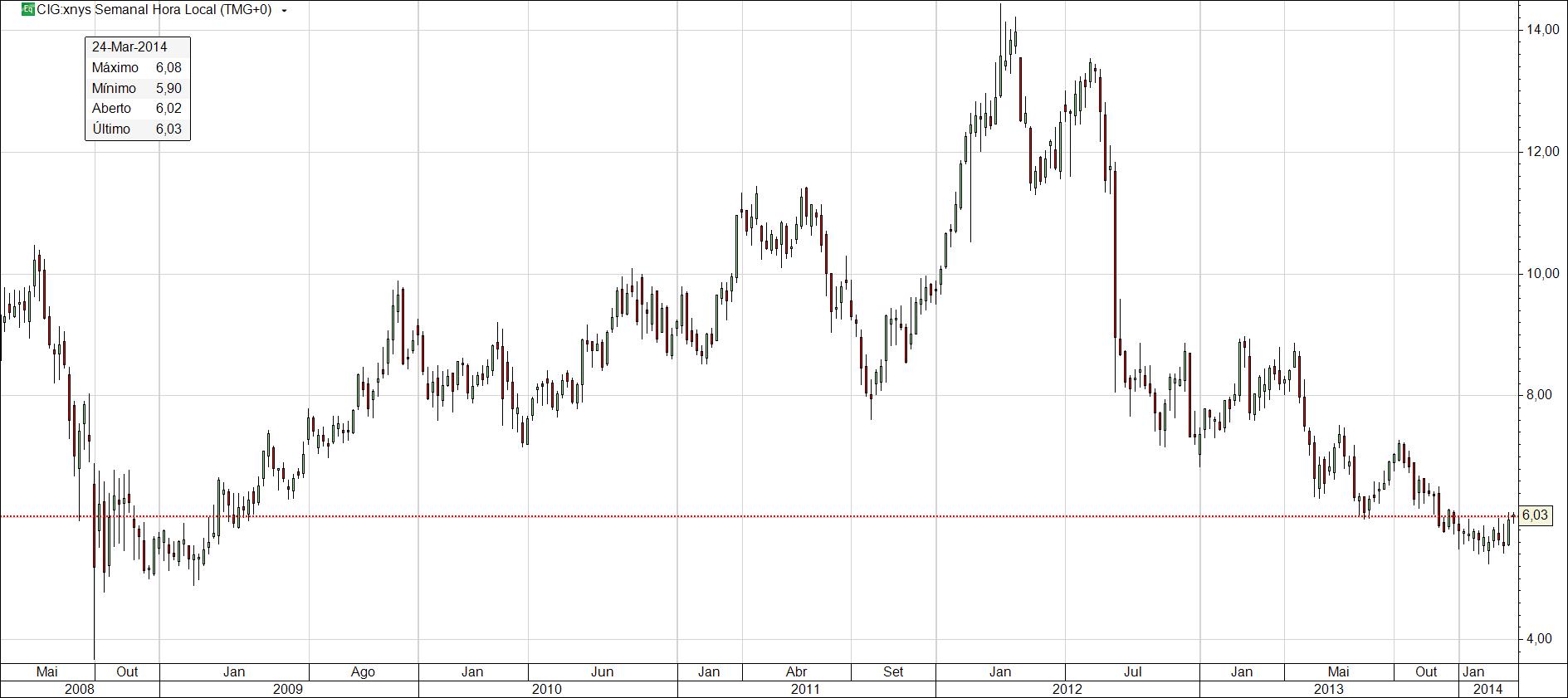Click the Jan month label of 2012
The width and height of the screenshot is (1568, 698).
999,671
